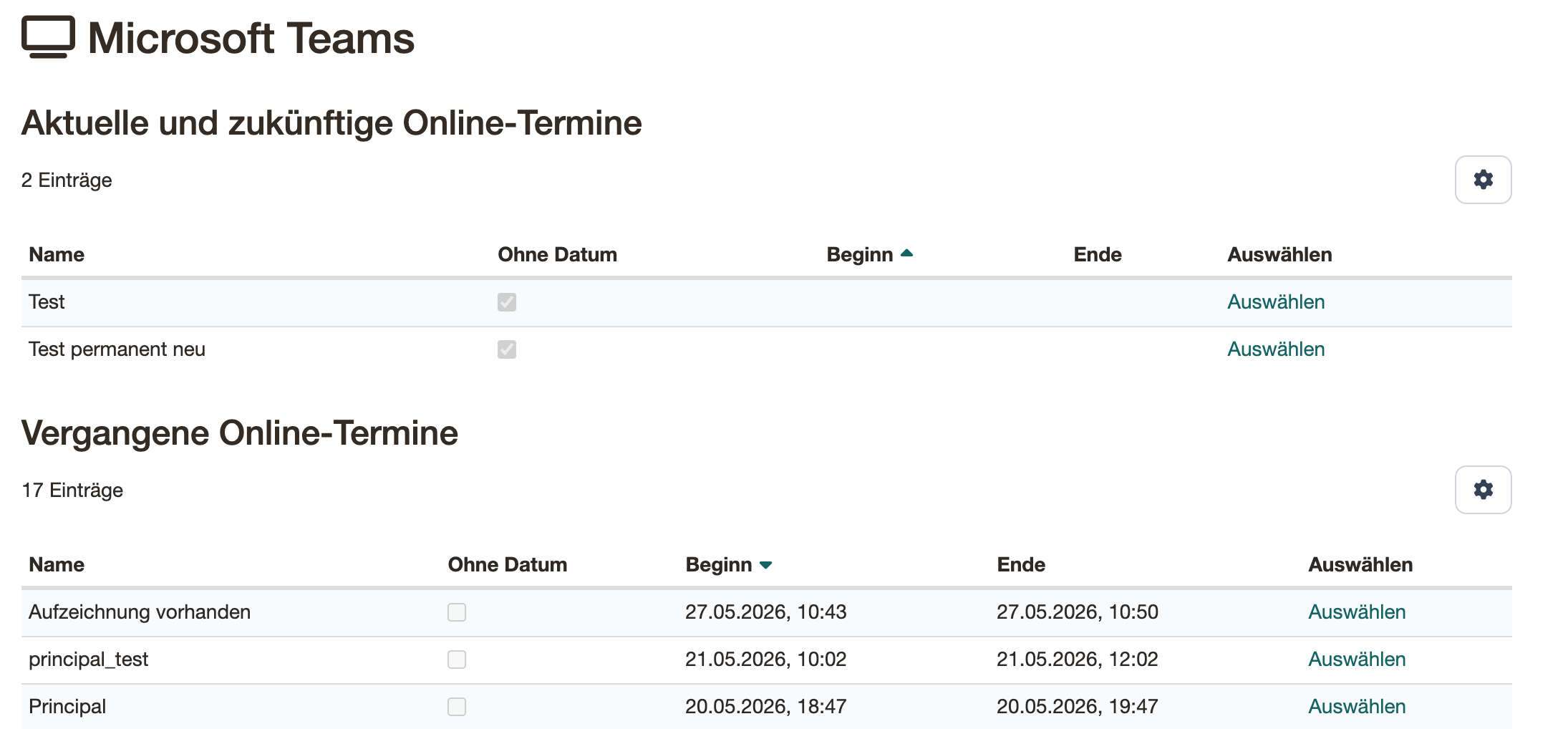Open settings gear for current online appointments table
Screen dimensions: 1568x729
[x=1483, y=180]
